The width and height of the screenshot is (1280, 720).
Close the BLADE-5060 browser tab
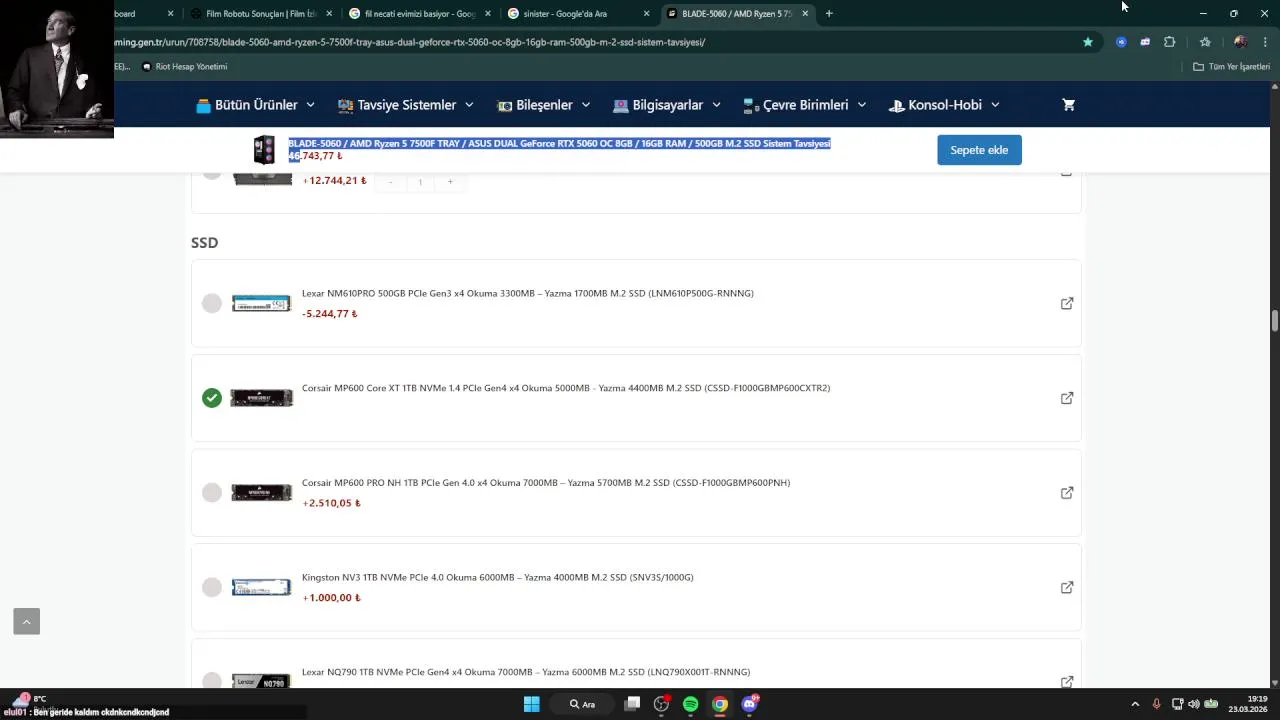click(805, 14)
